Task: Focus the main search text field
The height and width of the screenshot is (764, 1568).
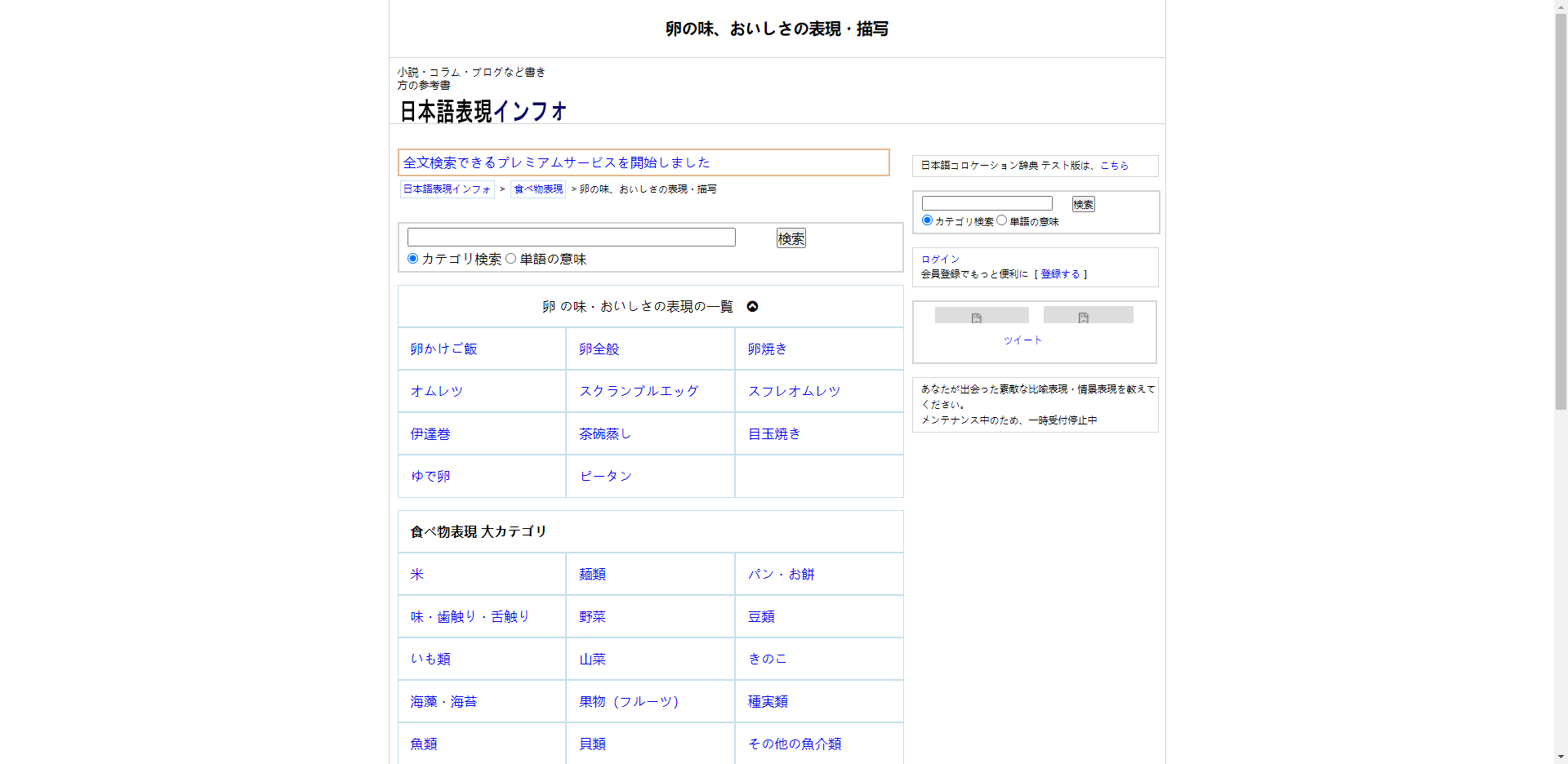Action: pyautogui.click(x=571, y=238)
